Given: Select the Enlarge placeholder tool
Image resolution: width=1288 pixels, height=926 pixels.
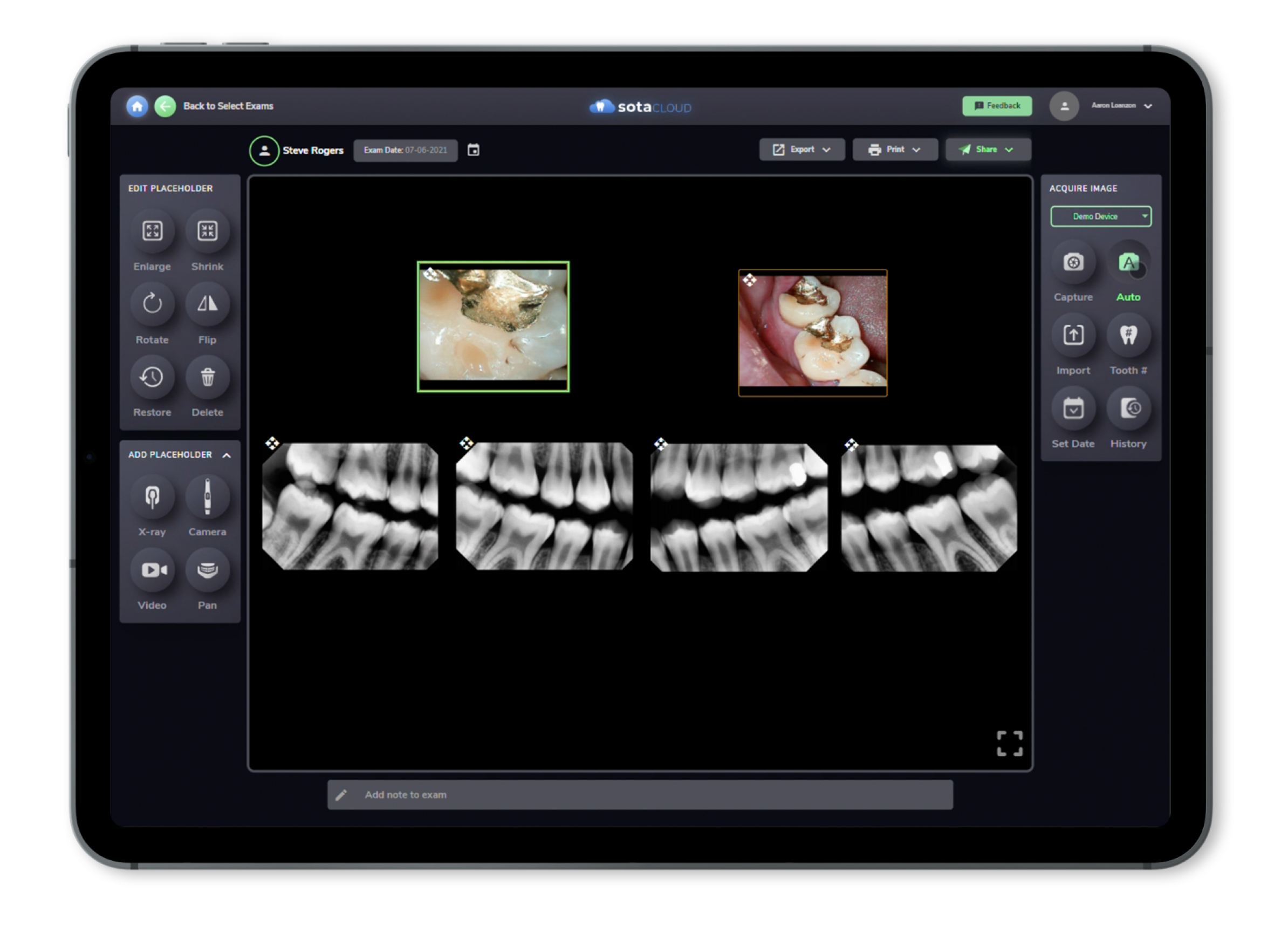Looking at the screenshot, I should pyautogui.click(x=152, y=230).
